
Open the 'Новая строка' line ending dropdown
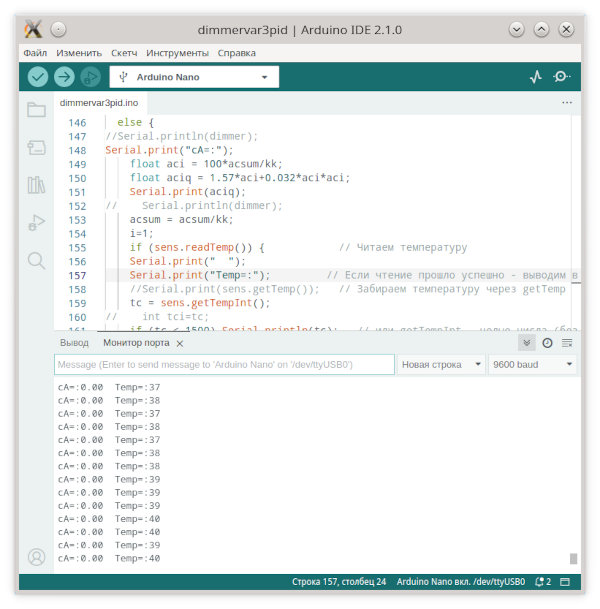(441, 365)
